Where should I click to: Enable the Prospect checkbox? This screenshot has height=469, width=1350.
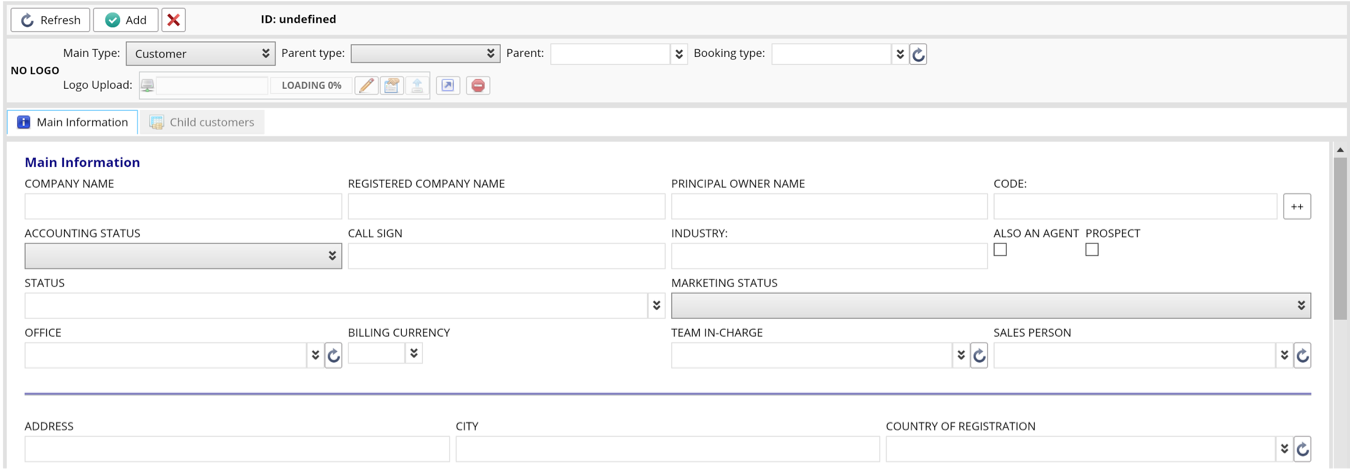[x=1092, y=250]
